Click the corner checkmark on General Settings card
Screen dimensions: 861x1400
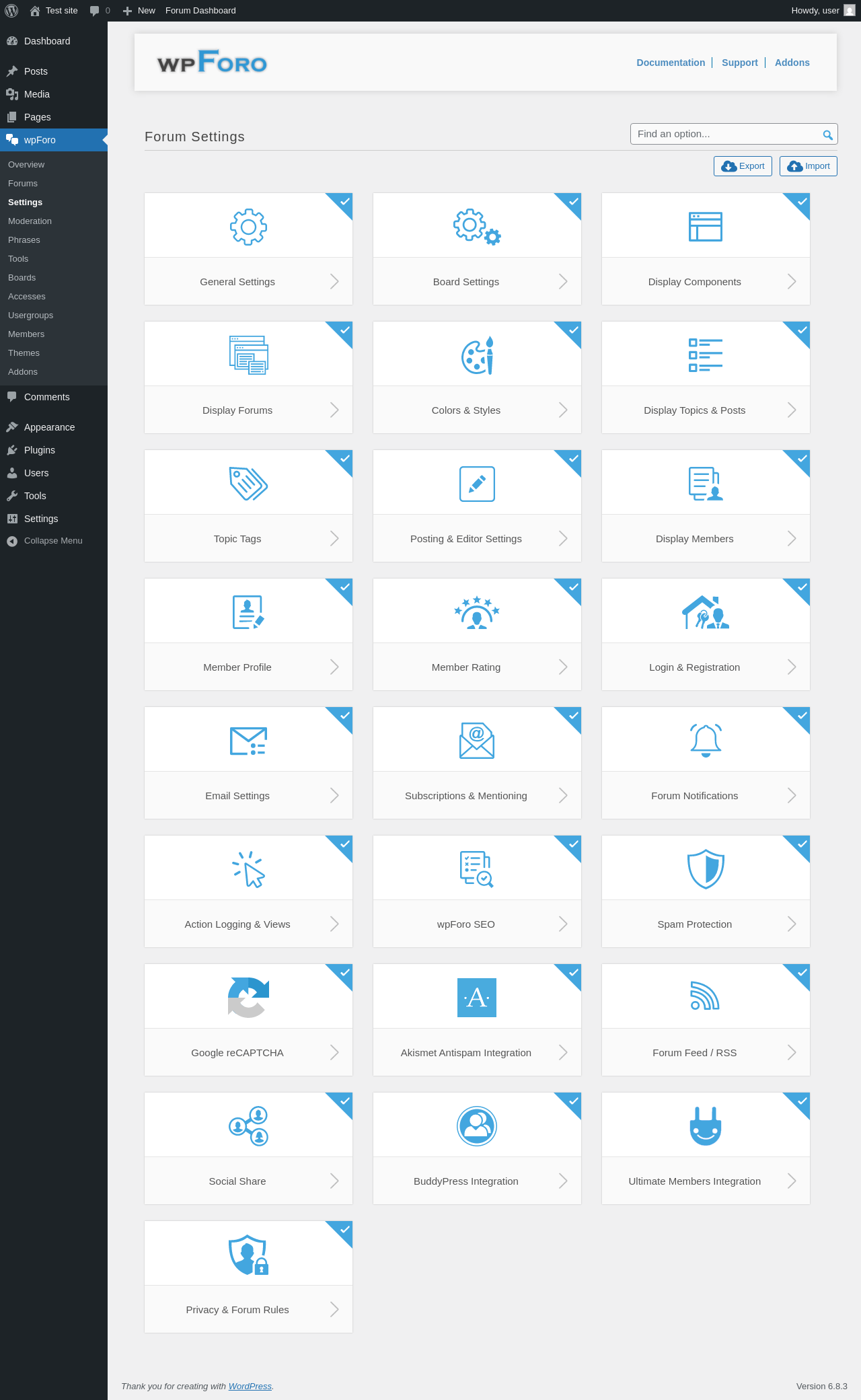tap(344, 201)
